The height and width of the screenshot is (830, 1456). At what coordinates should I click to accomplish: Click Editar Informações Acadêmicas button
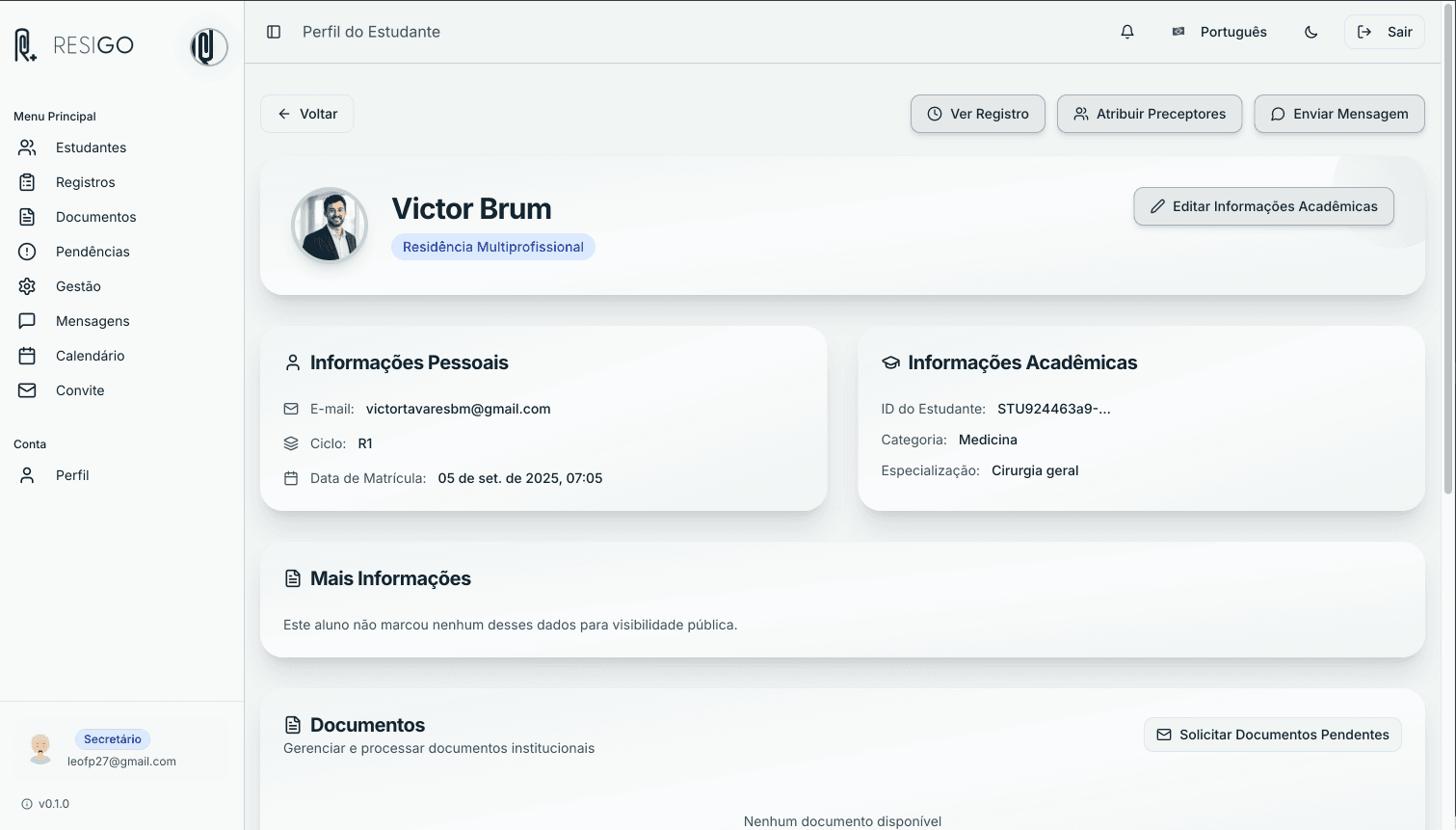(1263, 206)
